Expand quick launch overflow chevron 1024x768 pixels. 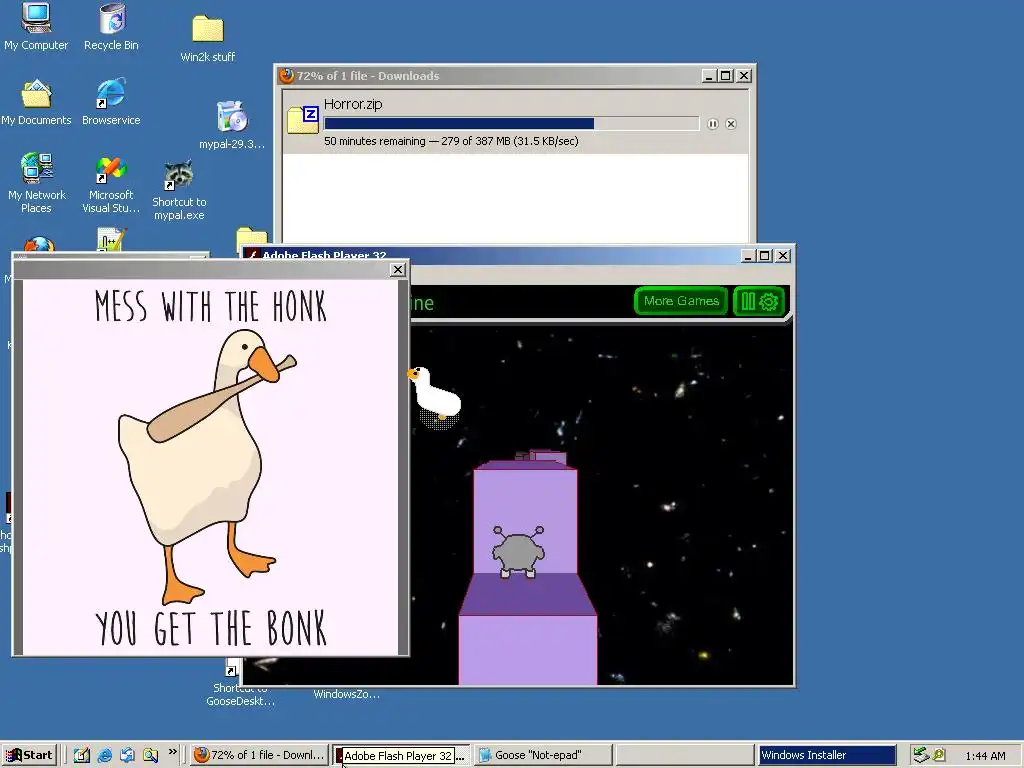point(172,752)
